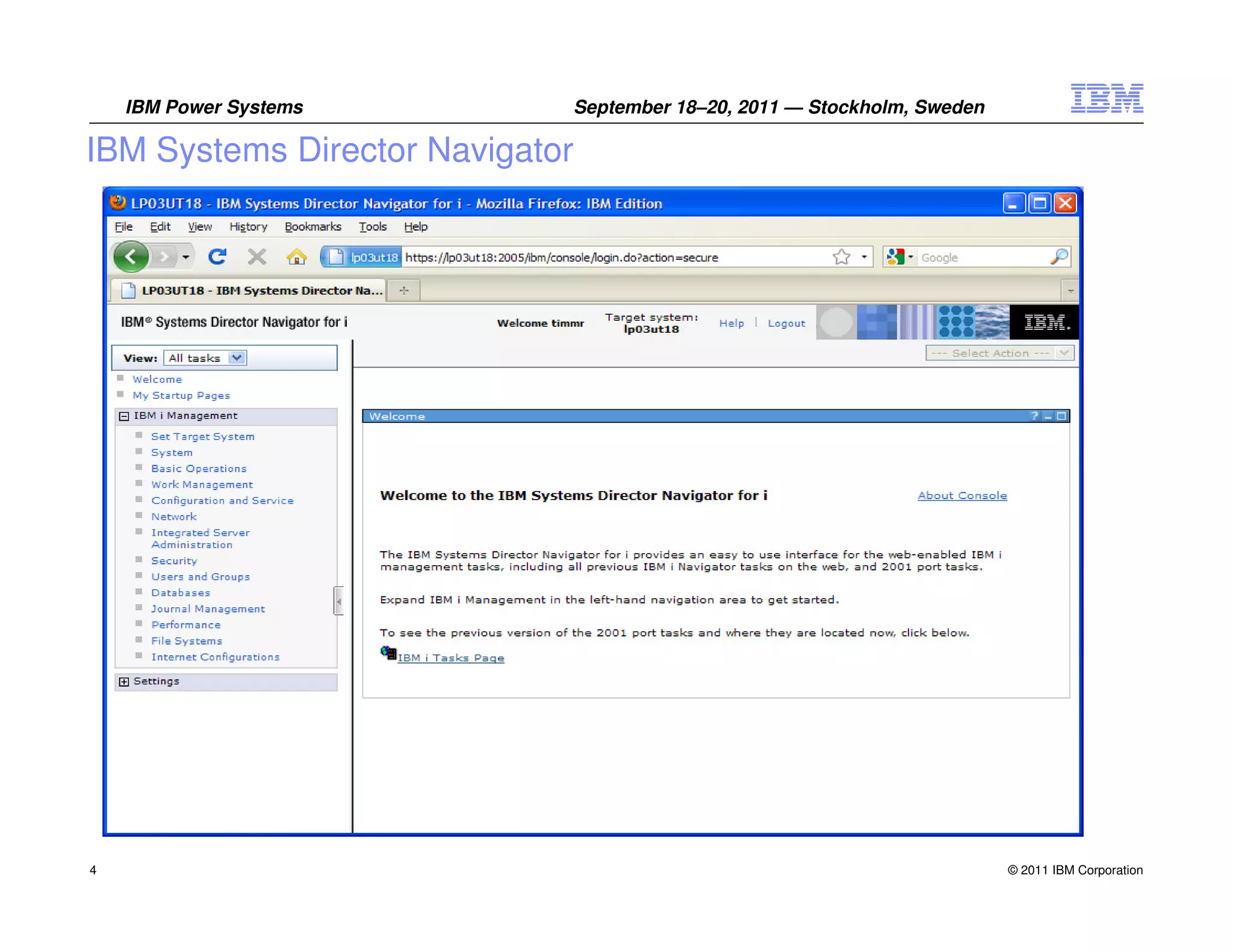Open Users and Groups
The image size is (1233, 952).
(200, 576)
